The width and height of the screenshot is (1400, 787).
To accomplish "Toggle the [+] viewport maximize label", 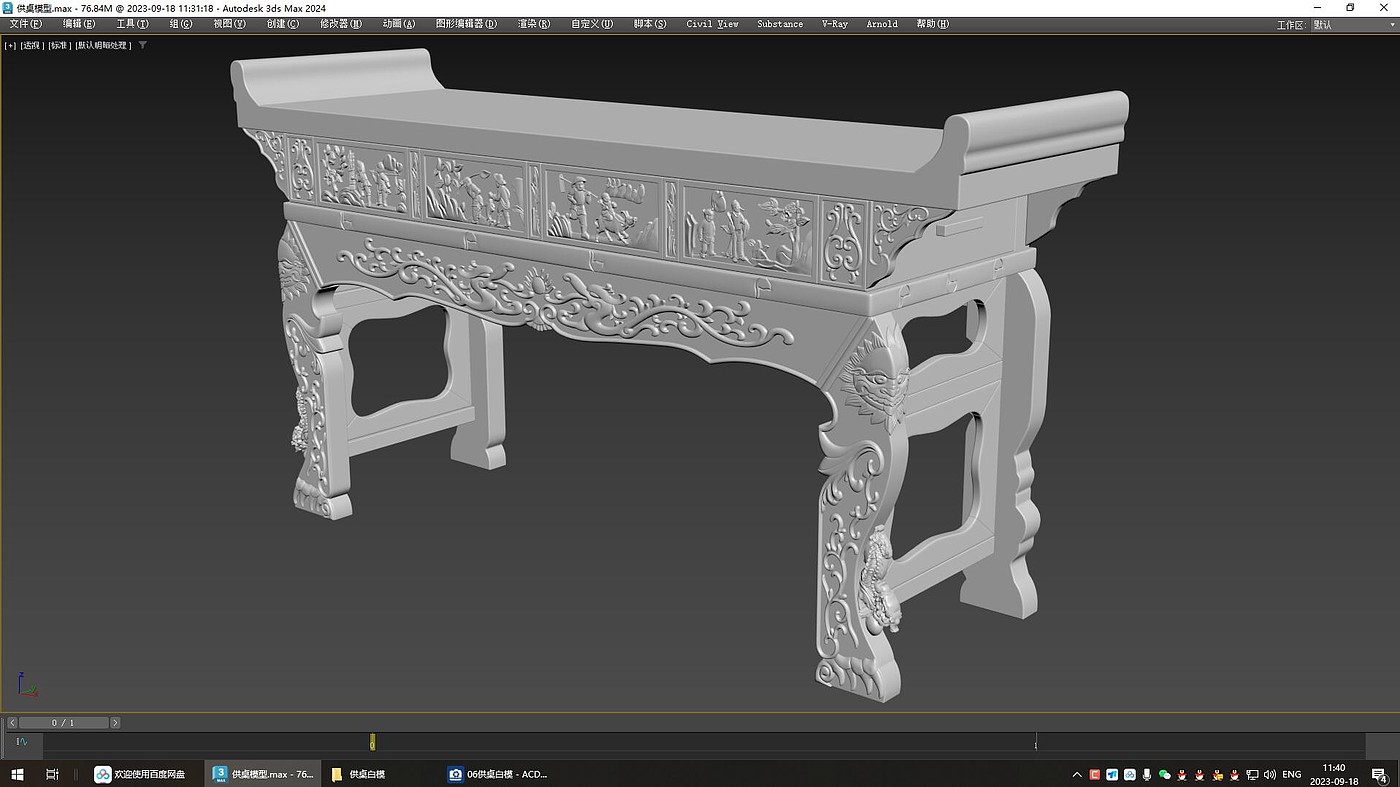I will click(x=10, y=45).
